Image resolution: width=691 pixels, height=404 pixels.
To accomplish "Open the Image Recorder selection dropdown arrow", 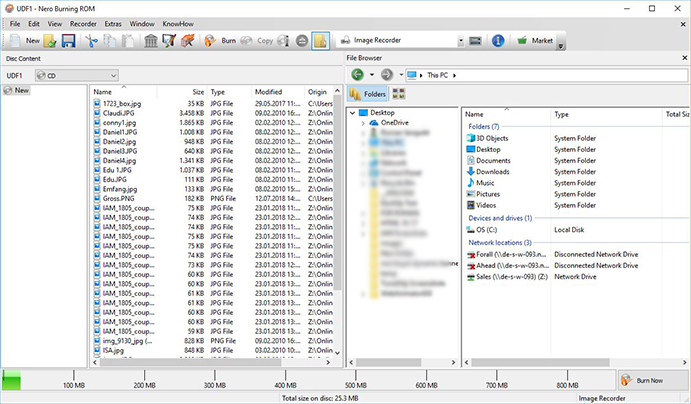I will click(461, 41).
